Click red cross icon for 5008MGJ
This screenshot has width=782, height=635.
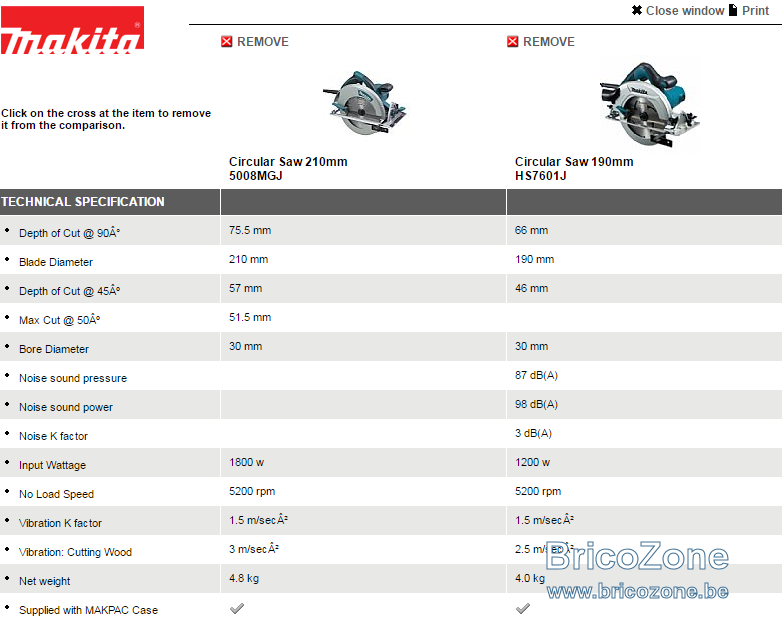(226, 42)
